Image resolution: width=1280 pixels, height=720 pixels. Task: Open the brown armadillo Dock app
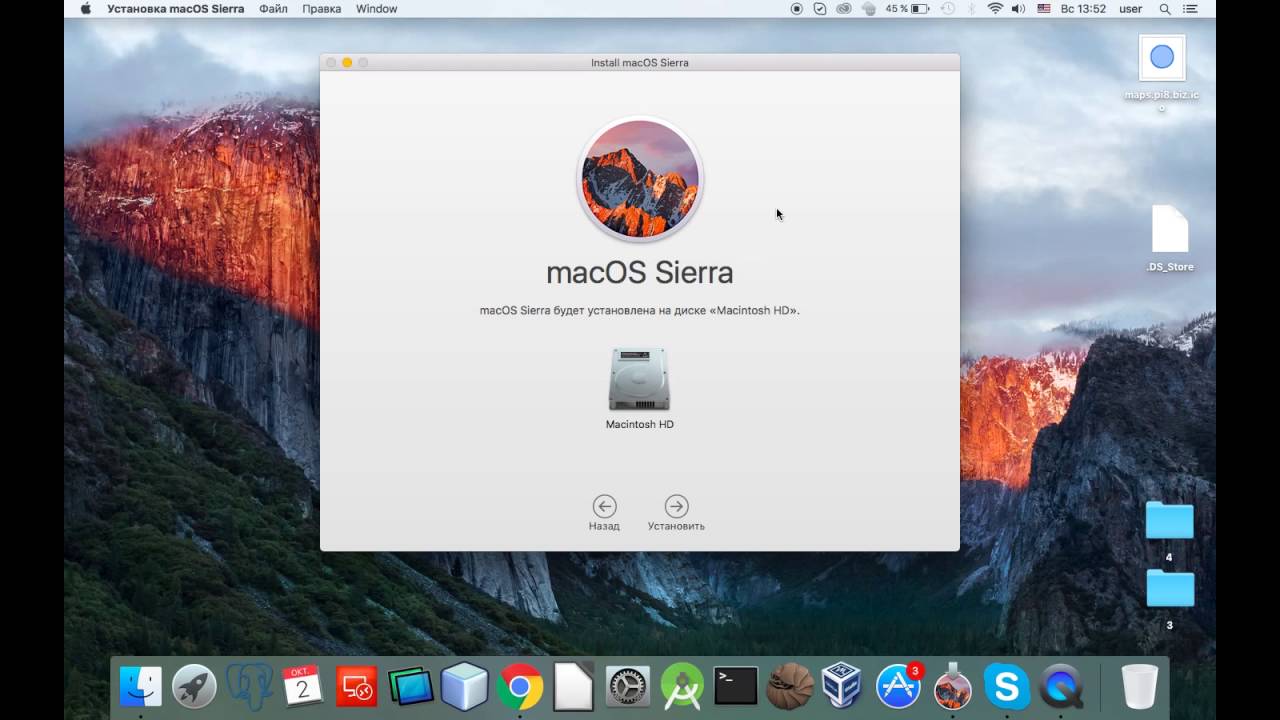pyautogui.click(x=790, y=687)
